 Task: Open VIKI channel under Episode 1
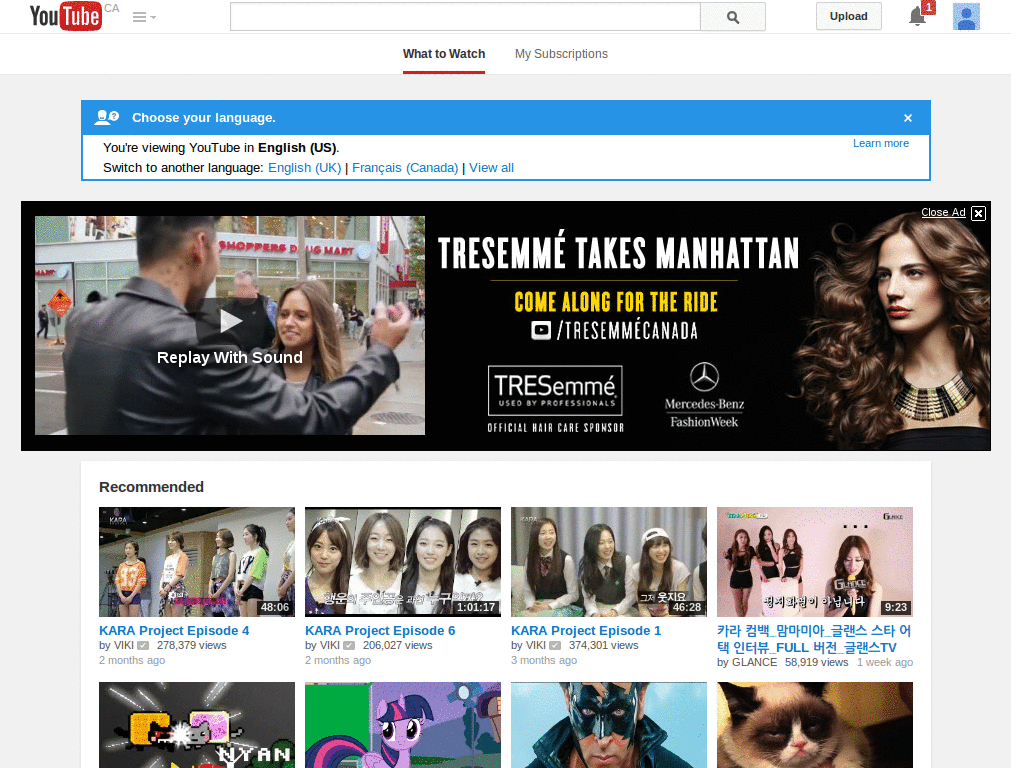[535, 645]
